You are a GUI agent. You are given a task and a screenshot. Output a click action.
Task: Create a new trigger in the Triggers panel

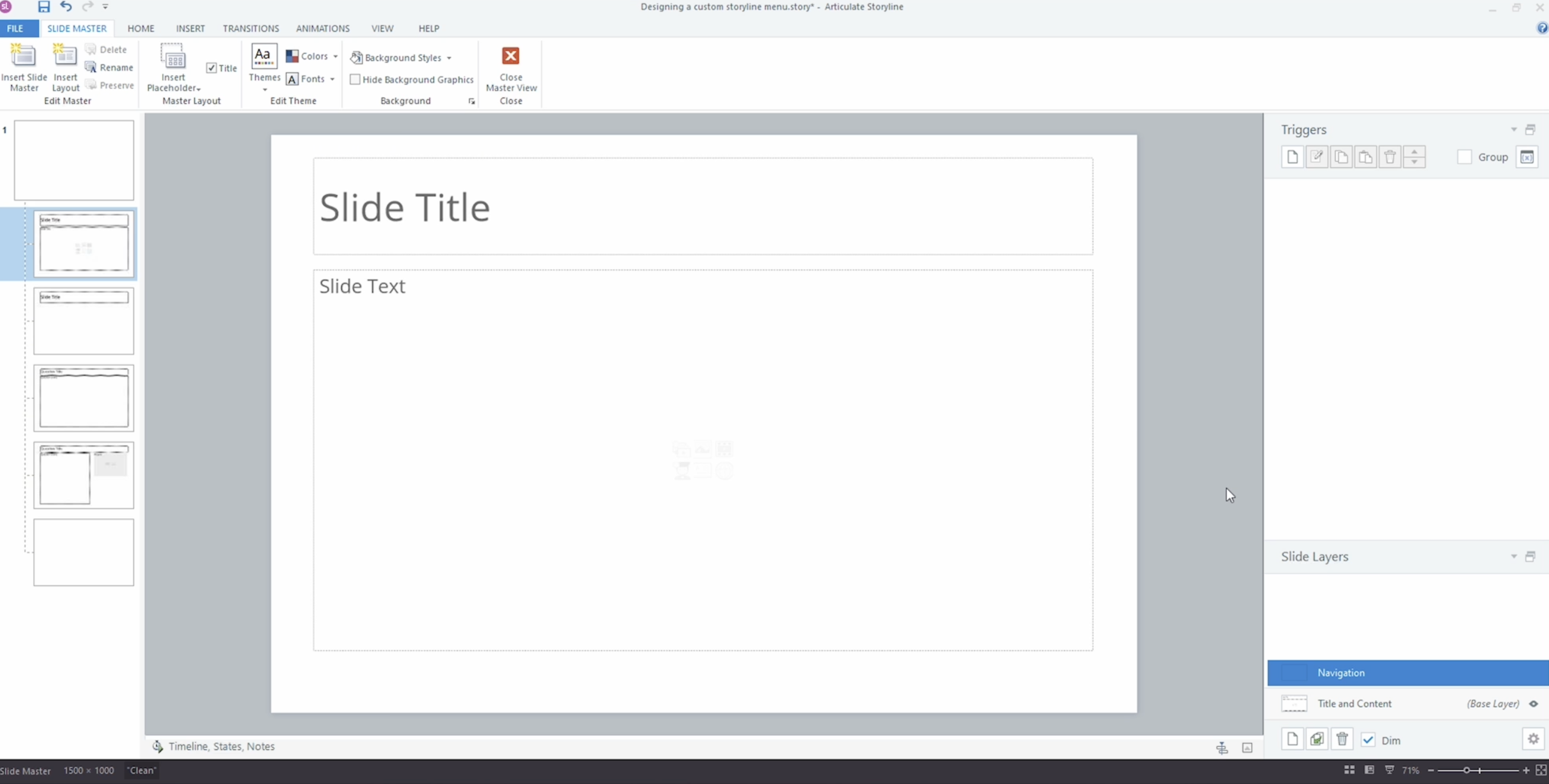pyautogui.click(x=1292, y=156)
